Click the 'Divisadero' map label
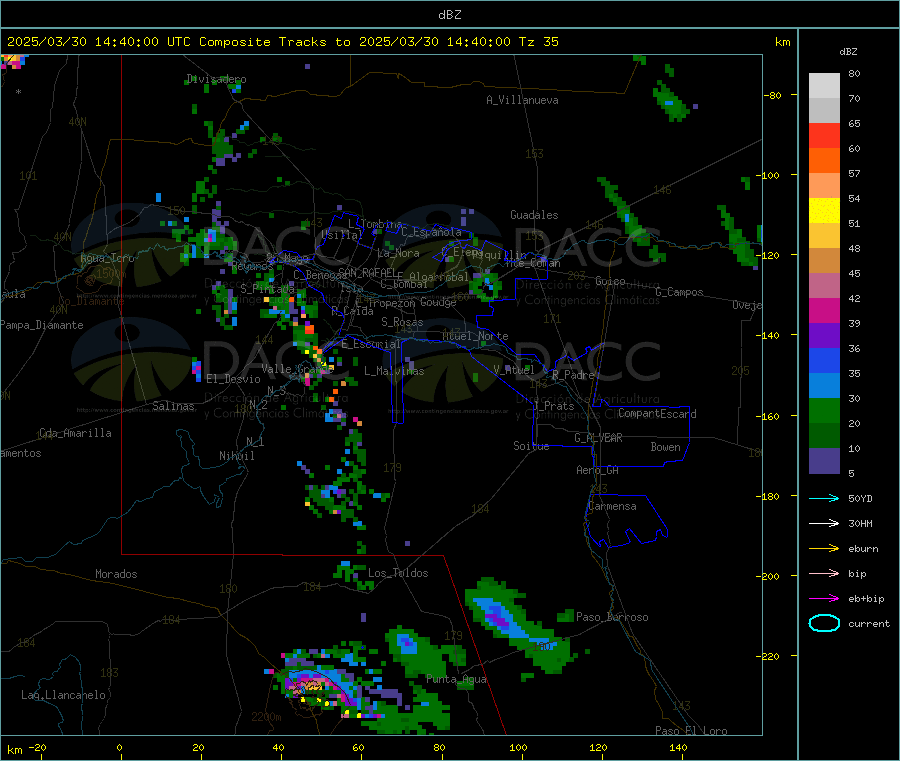The image size is (900, 761). coord(216,79)
